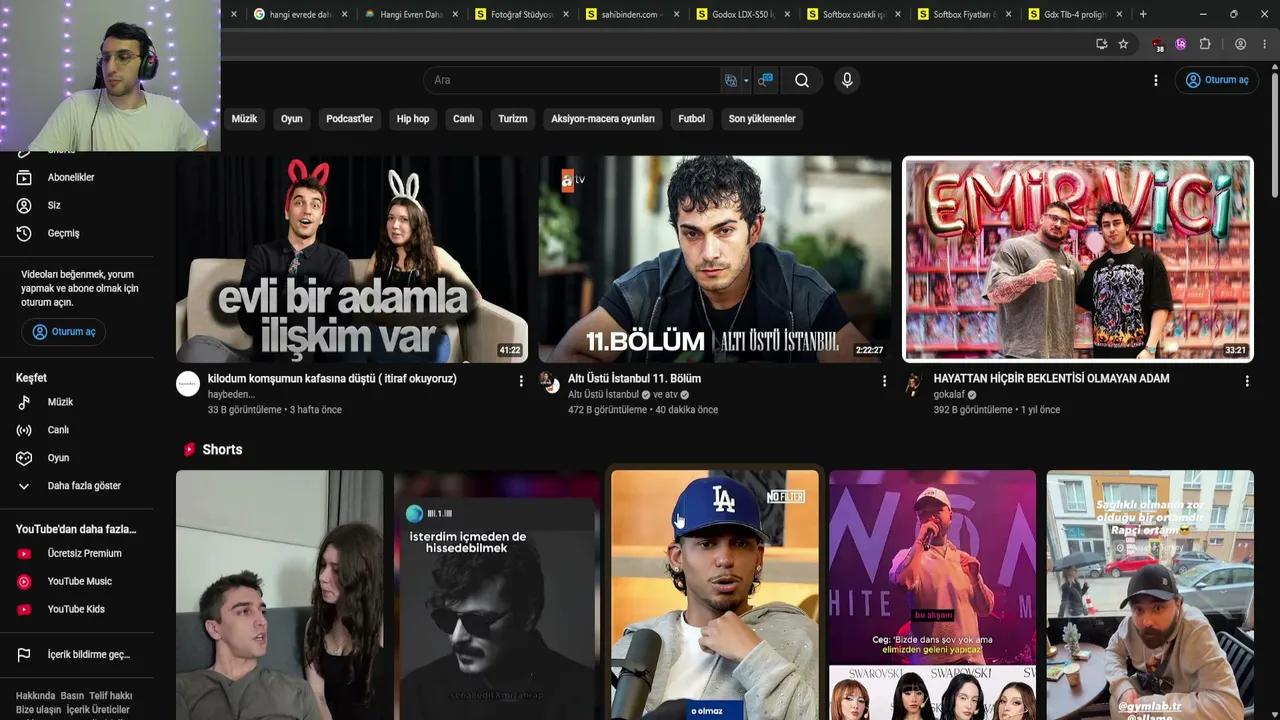Screen dimensions: 1280x720
Task: Close the Gdx Tlb-4 prolight tab
Action: click(1118, 15)
